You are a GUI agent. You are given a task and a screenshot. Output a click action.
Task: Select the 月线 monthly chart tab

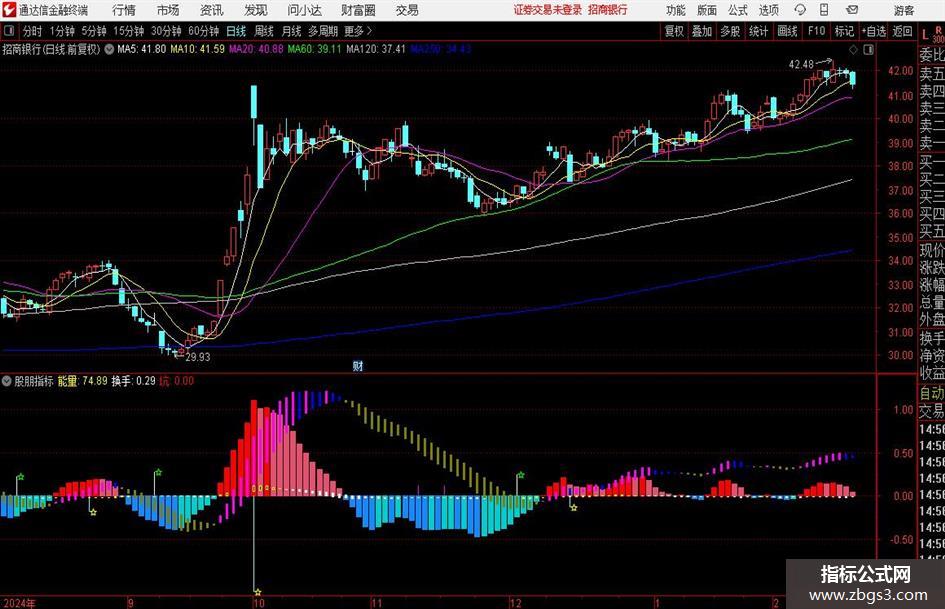[292, 31]
